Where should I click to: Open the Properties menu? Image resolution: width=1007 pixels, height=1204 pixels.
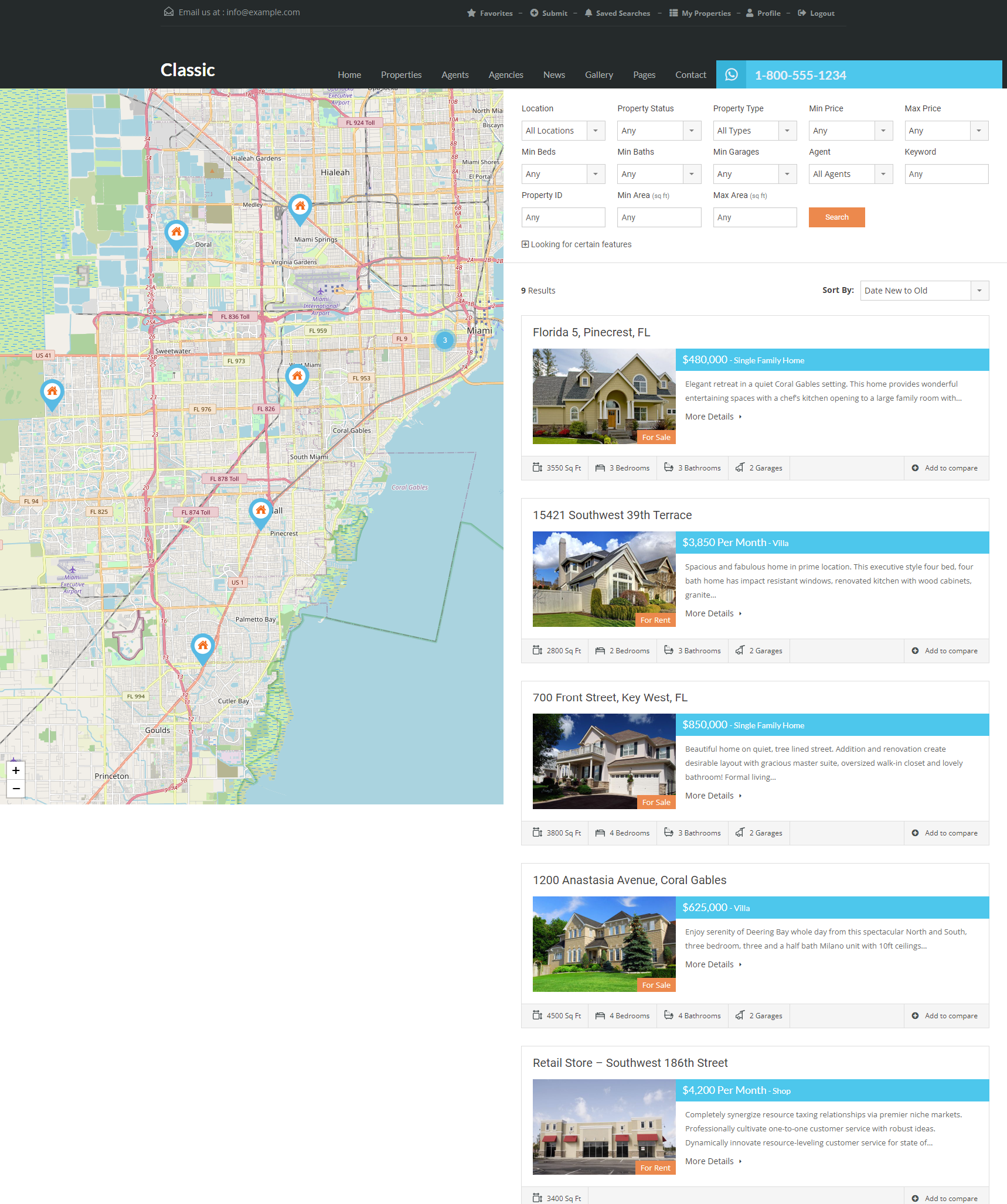pyautogui.click(x=401, y=75)
